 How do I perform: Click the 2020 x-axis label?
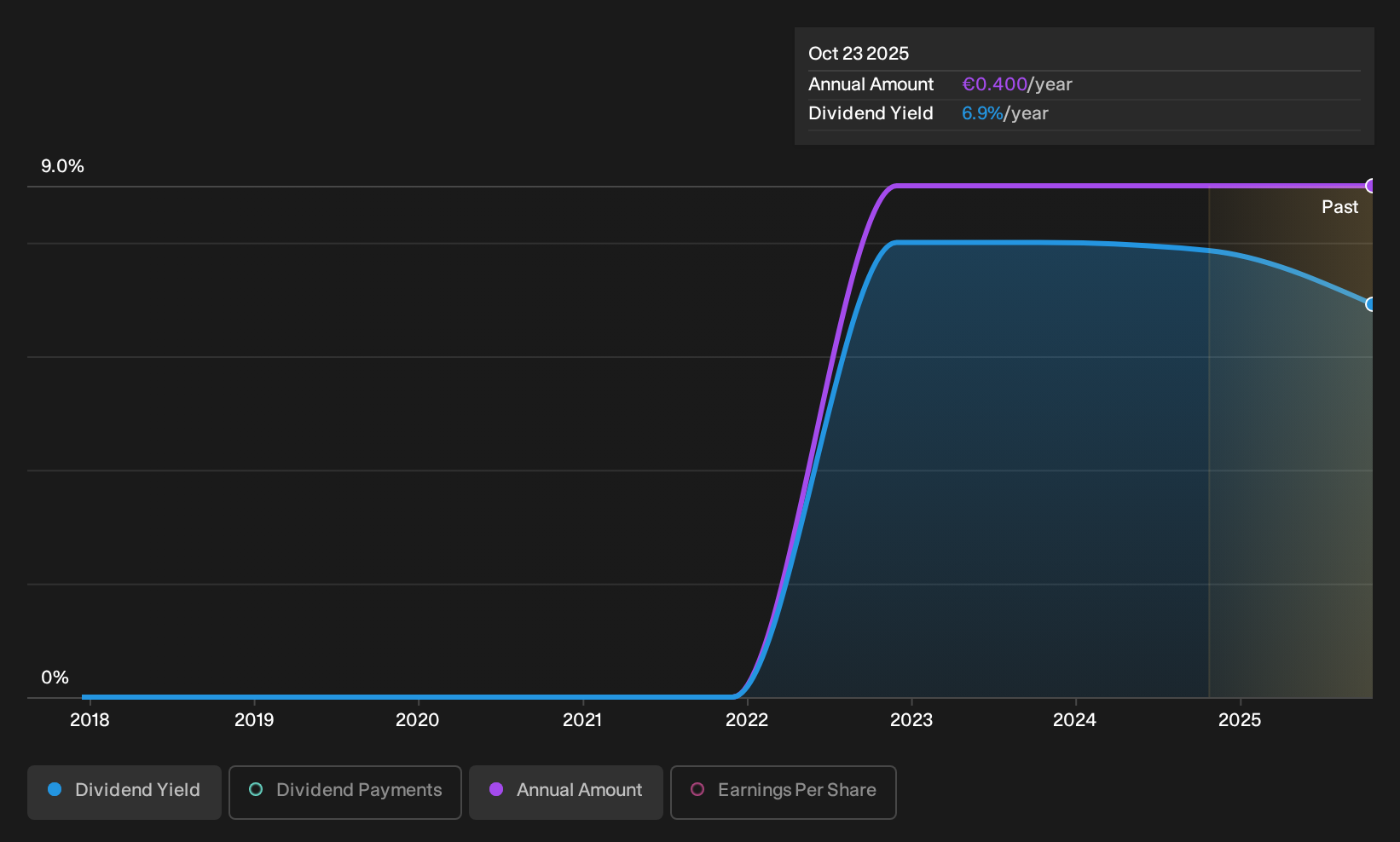click(x=418, y=720)
